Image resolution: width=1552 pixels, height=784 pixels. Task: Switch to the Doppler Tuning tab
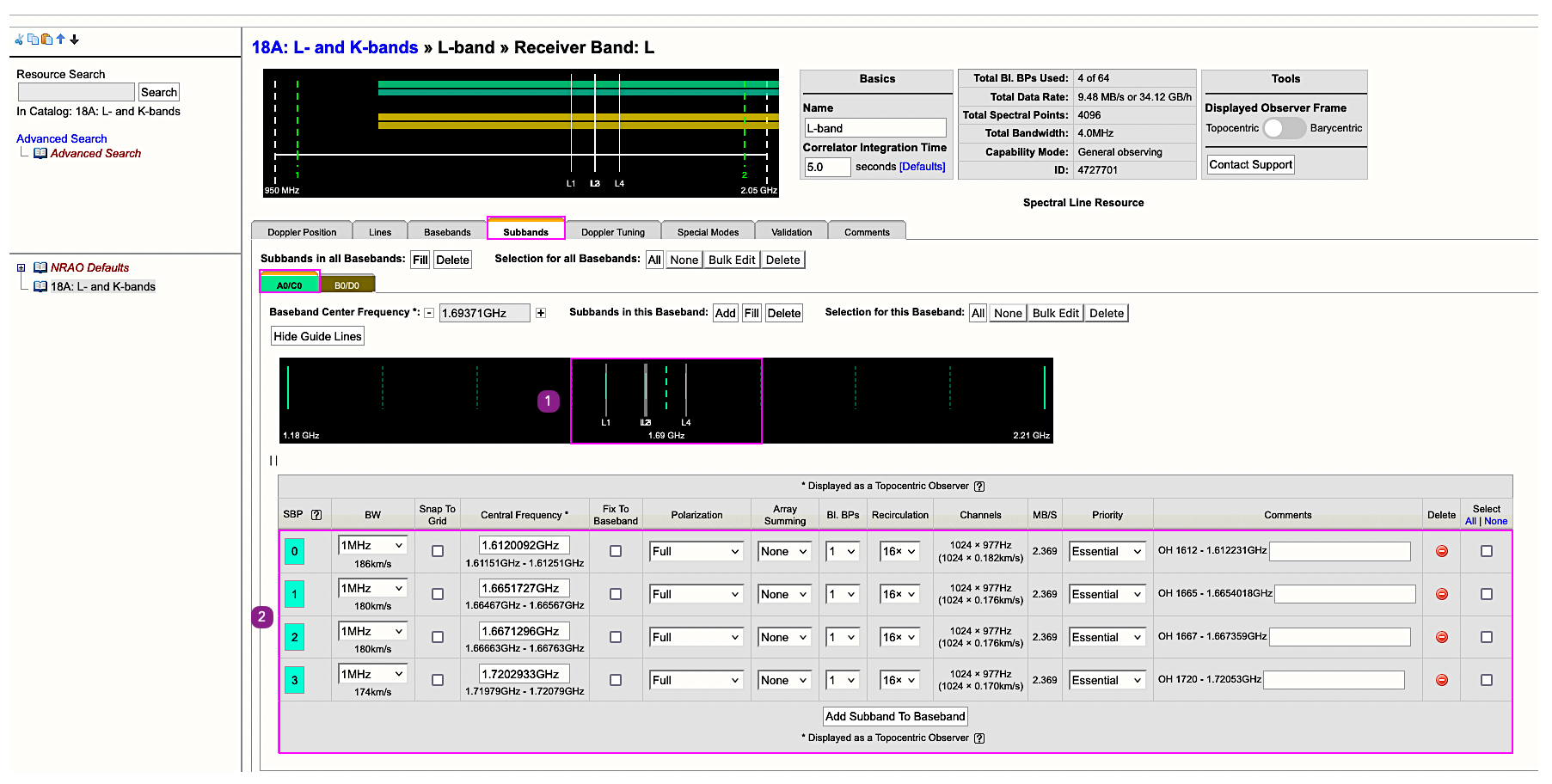coord(612,232)
